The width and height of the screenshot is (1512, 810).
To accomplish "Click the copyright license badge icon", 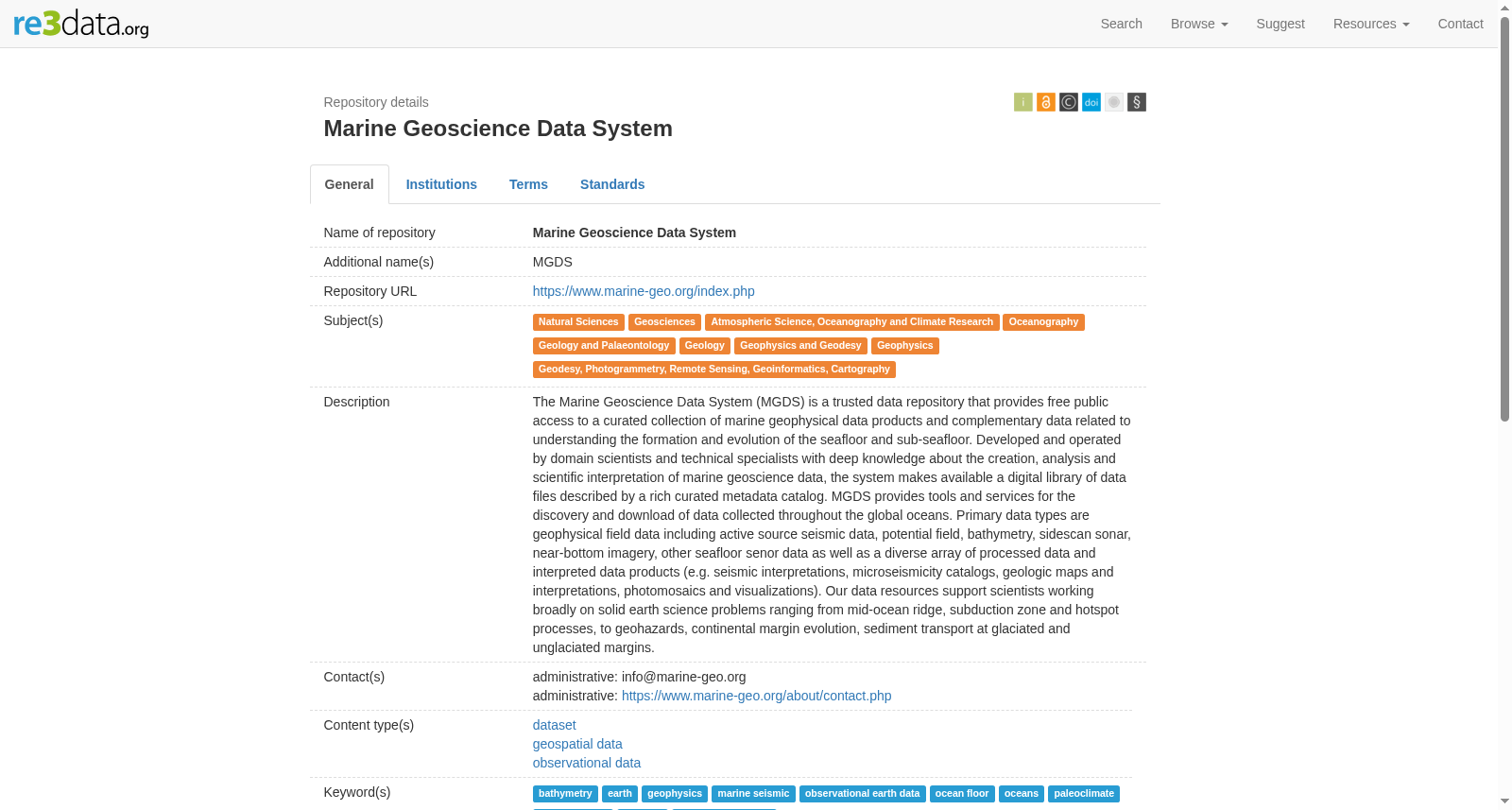I will pos(1069,102).
